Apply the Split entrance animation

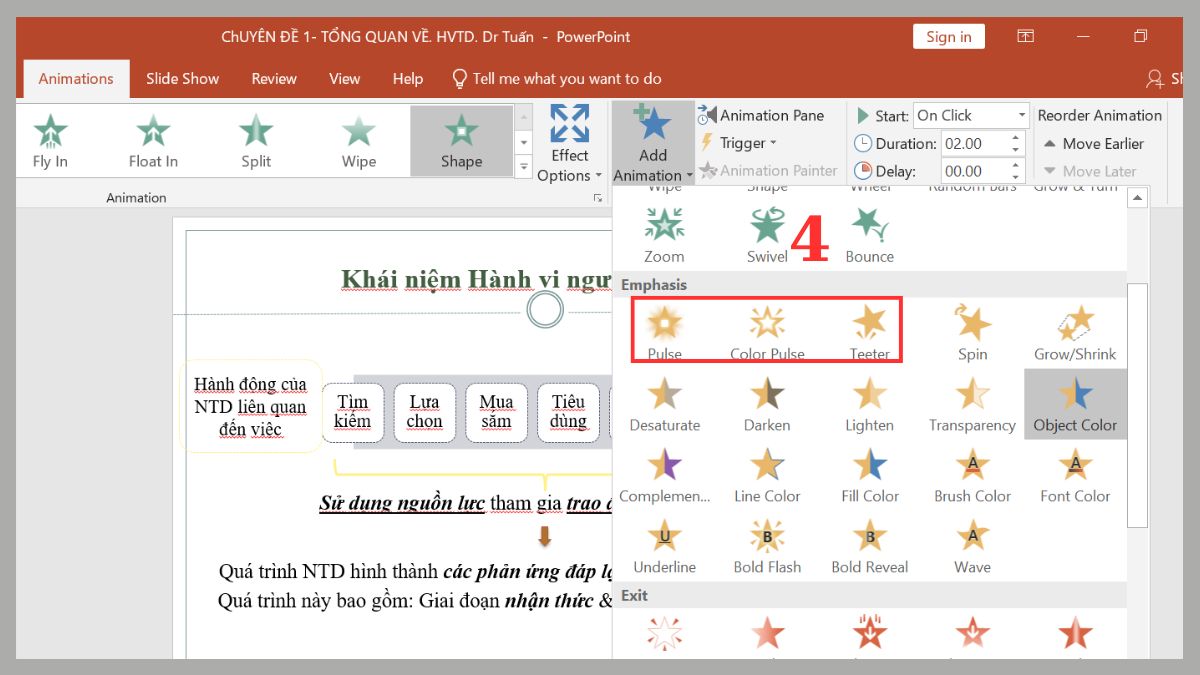(x=255, y=140)
